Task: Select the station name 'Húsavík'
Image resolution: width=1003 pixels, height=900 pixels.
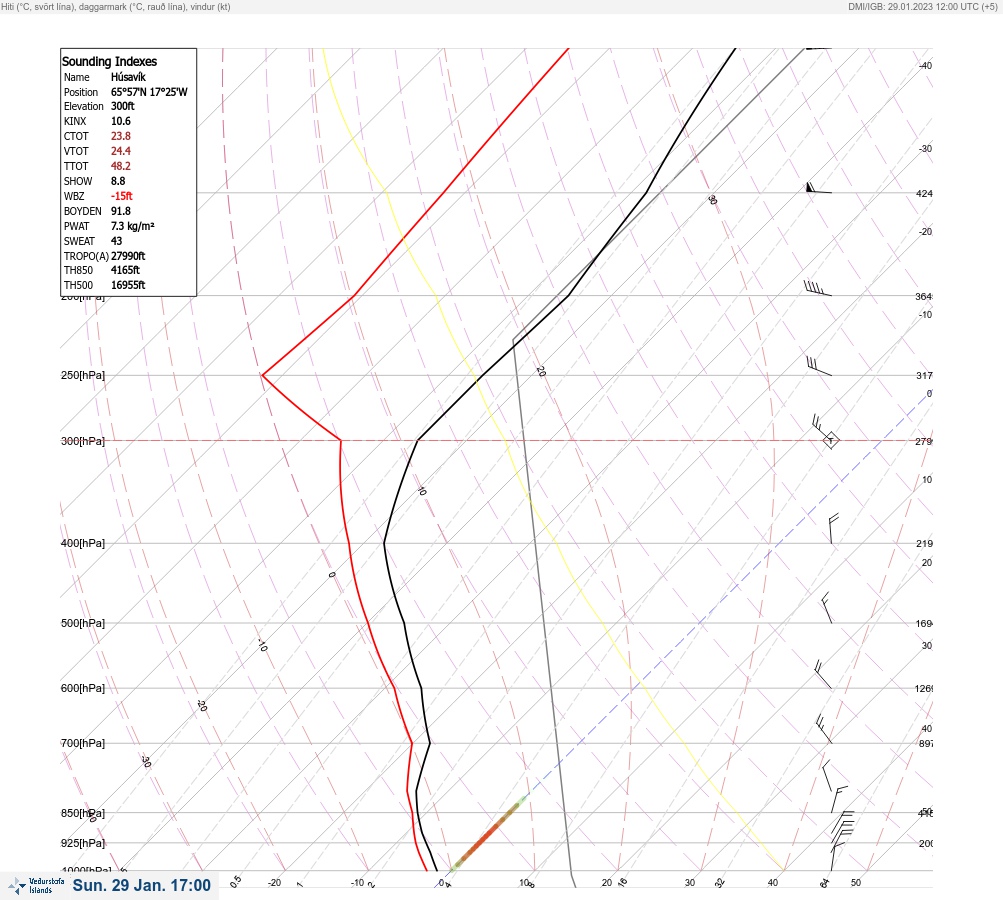Action: pos(128,77)
